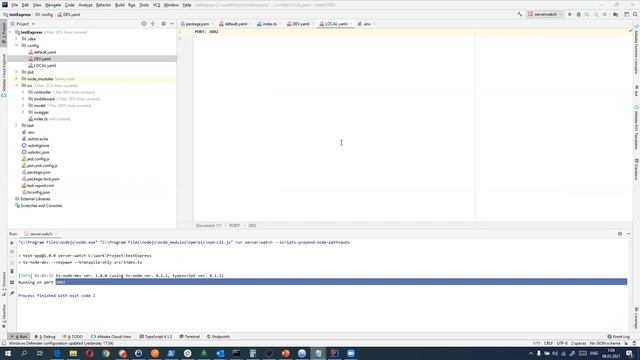Click Locate in Project panel target icon
This screenshot has width=640, height=360.
[x=144, y=24]
